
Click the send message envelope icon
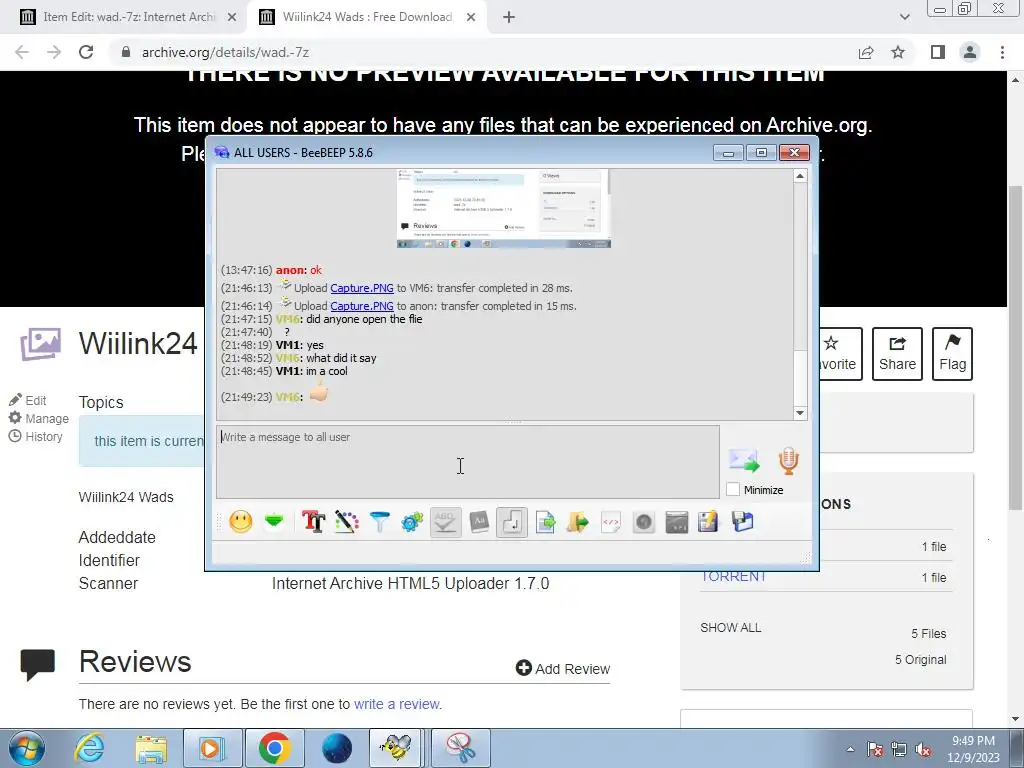(744, 460)
